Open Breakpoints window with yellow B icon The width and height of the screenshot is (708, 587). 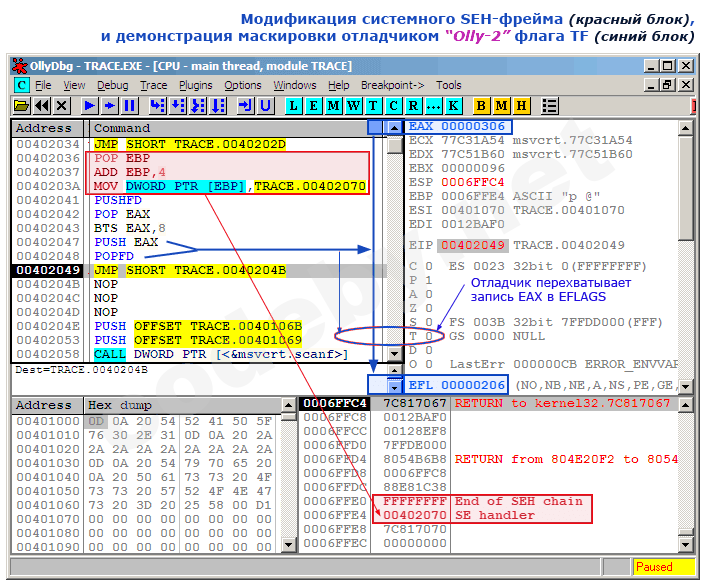pos(481,106)
